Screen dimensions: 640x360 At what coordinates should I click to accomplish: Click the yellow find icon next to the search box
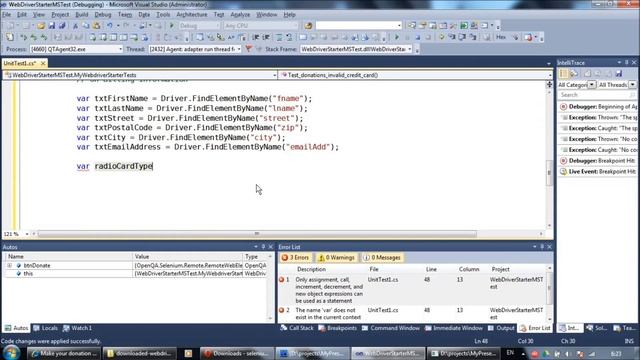pos(308,26)
